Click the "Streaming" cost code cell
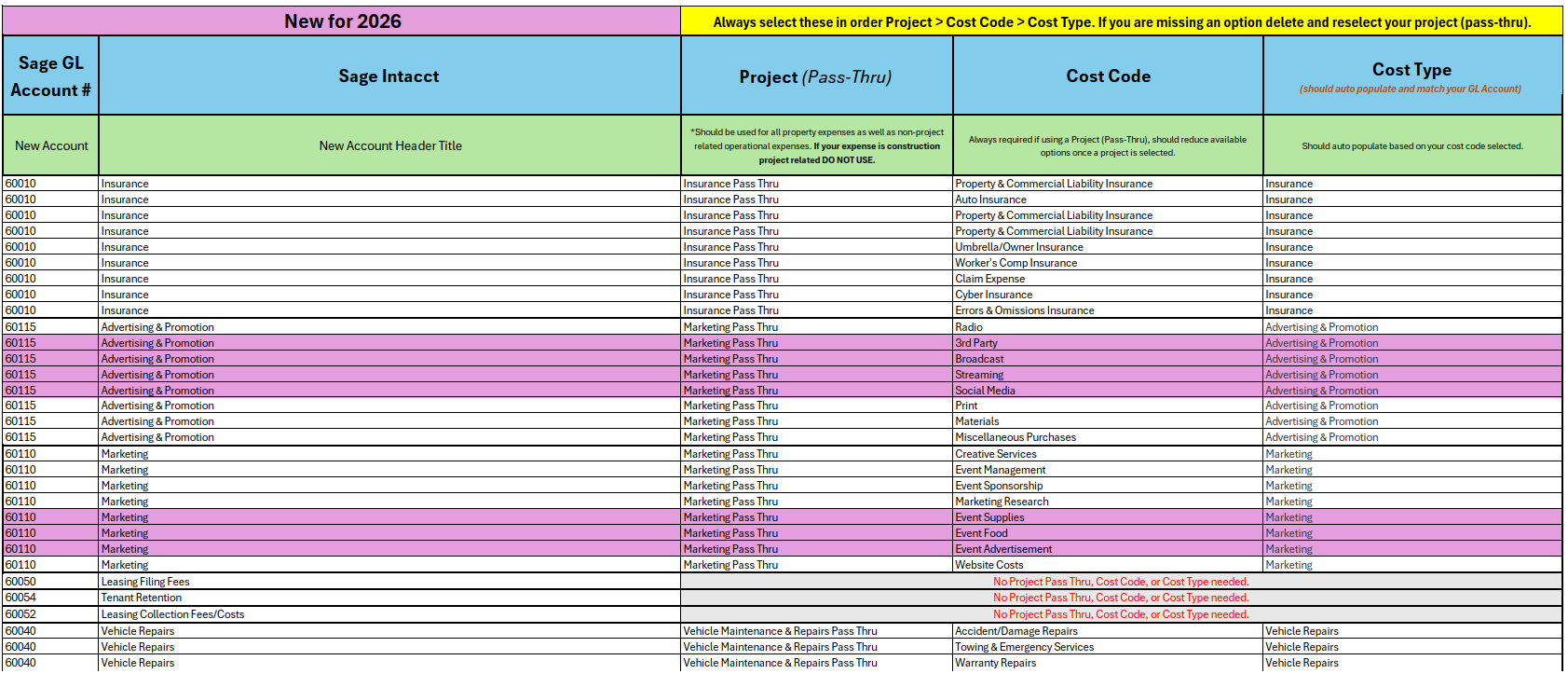This screenshot has width=1568, height=674. point(1108,375)
